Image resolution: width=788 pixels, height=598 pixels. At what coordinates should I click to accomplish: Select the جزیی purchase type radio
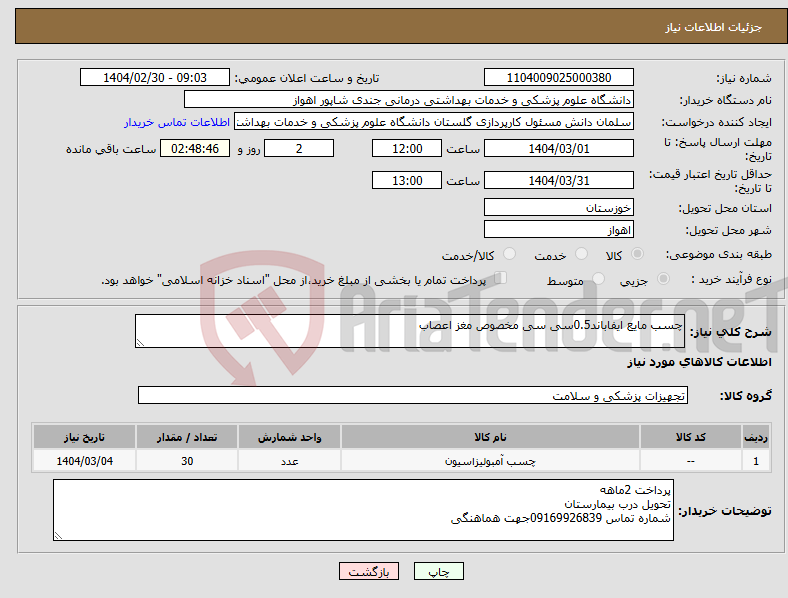coord(663,278)
